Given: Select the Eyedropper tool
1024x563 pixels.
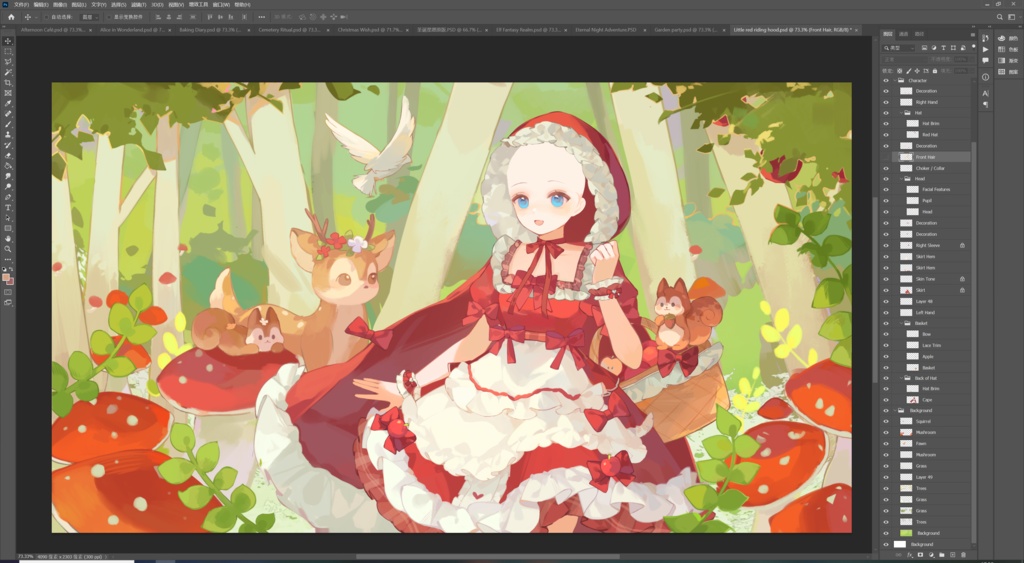Looking at the screenshot, I should click(8, 104).
